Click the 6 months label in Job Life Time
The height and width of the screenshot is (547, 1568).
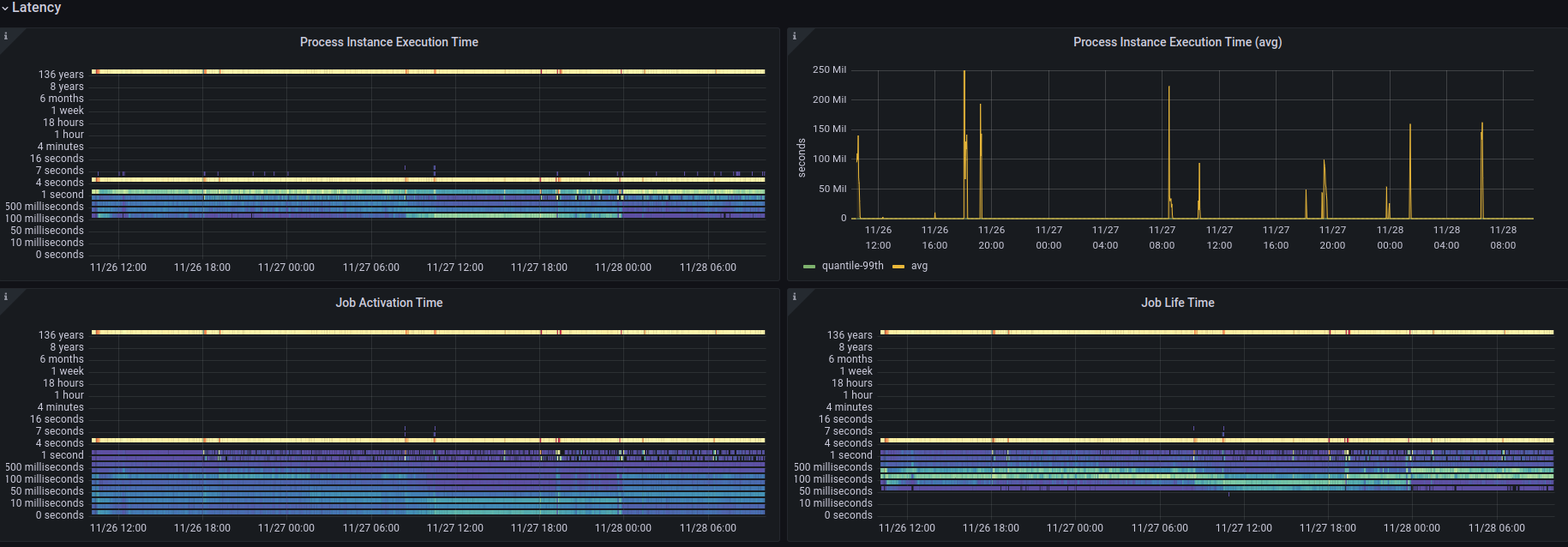(x=850, y=359)
